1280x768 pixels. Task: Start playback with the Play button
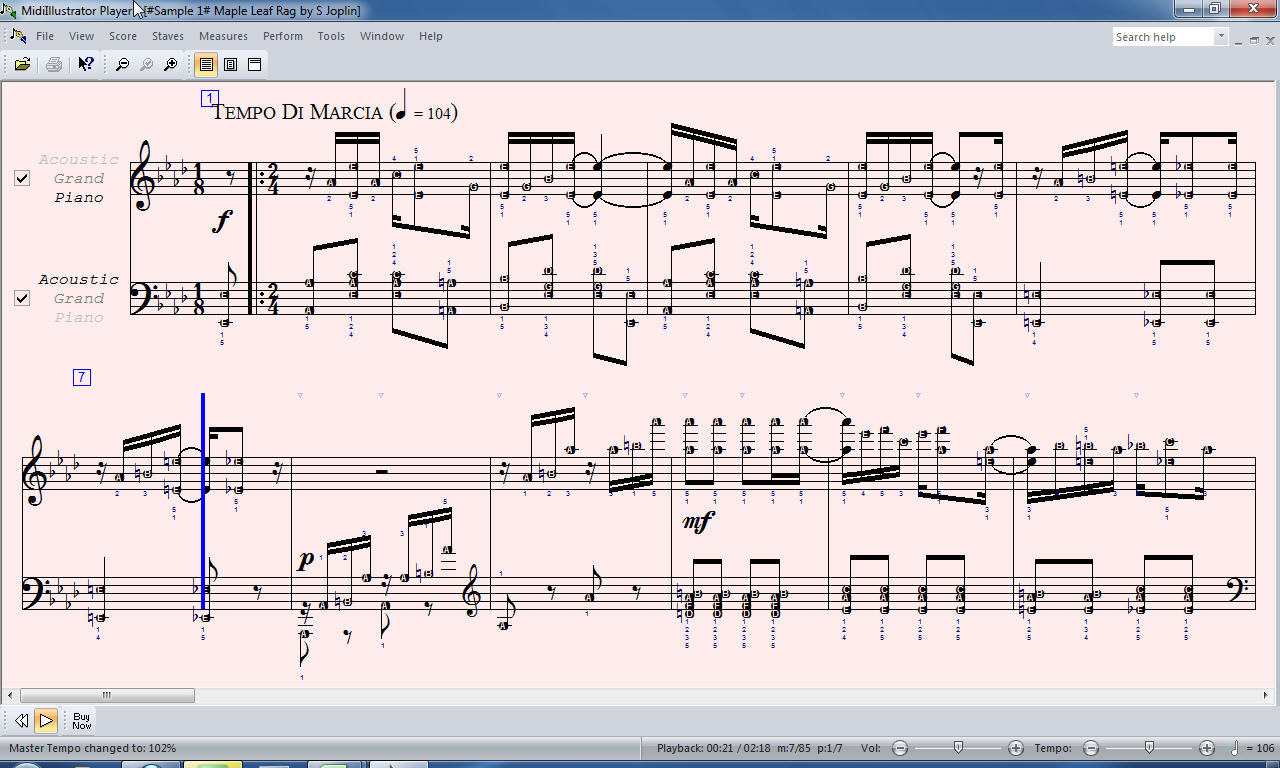46,720
